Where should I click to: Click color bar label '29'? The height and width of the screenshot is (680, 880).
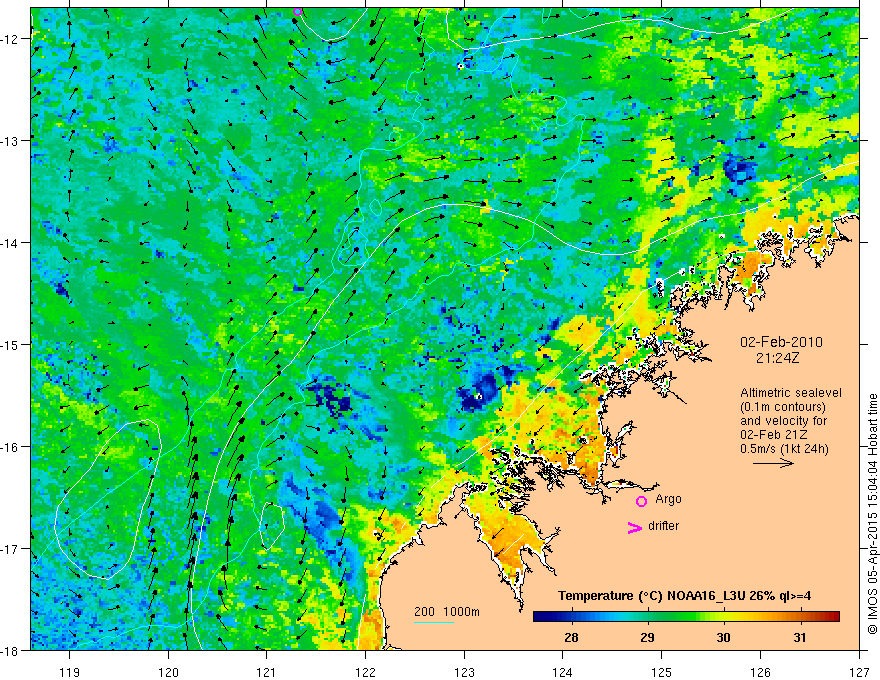pyautogui.click(x=648, y=638)
